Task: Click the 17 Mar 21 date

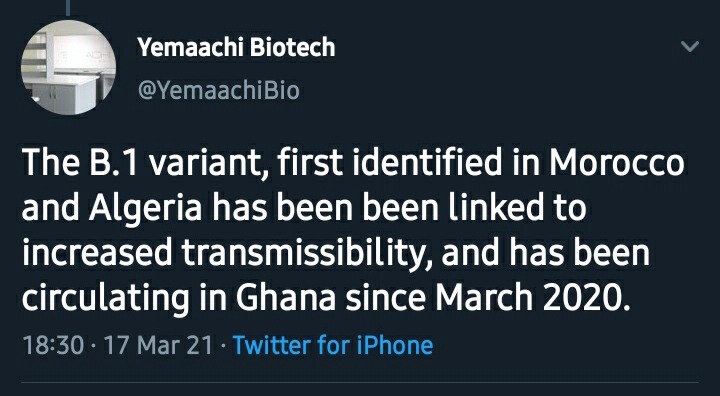Action: click(158, 345)
